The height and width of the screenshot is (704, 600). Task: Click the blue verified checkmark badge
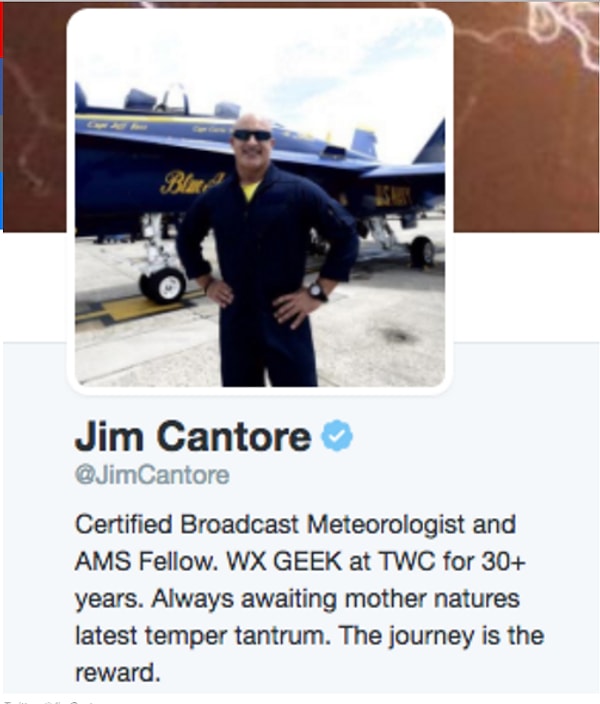pyautogui.click(x=337, y=436)
